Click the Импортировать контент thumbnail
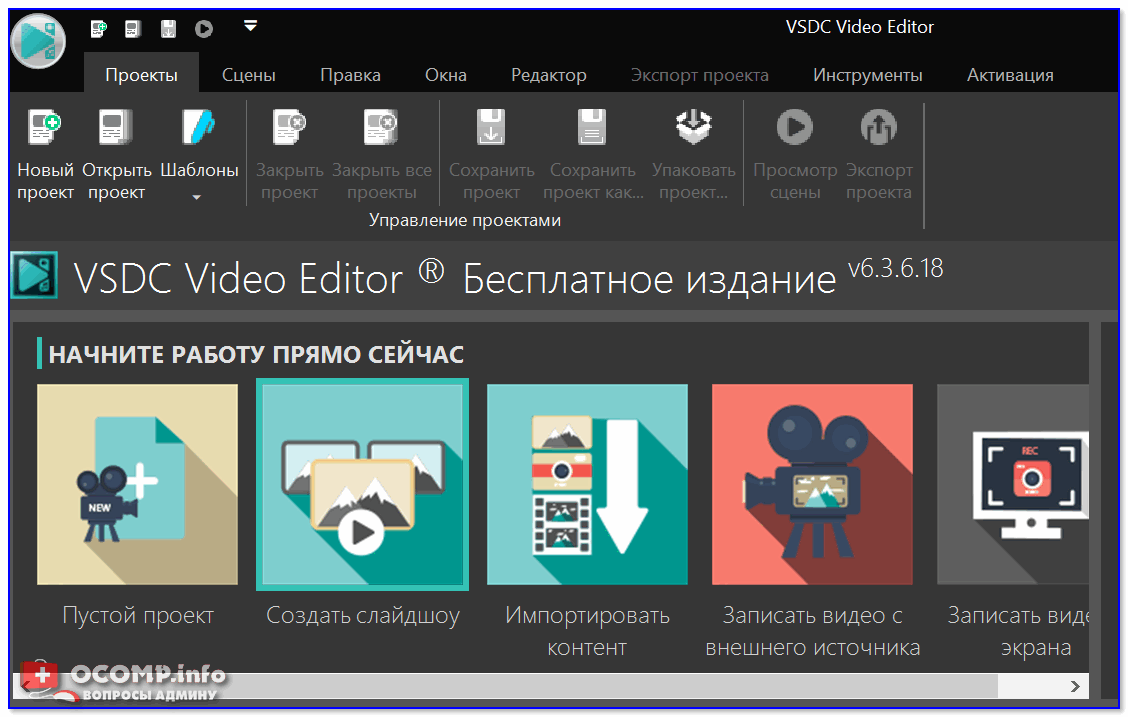 pyautogui.click(x=587, y=484)
